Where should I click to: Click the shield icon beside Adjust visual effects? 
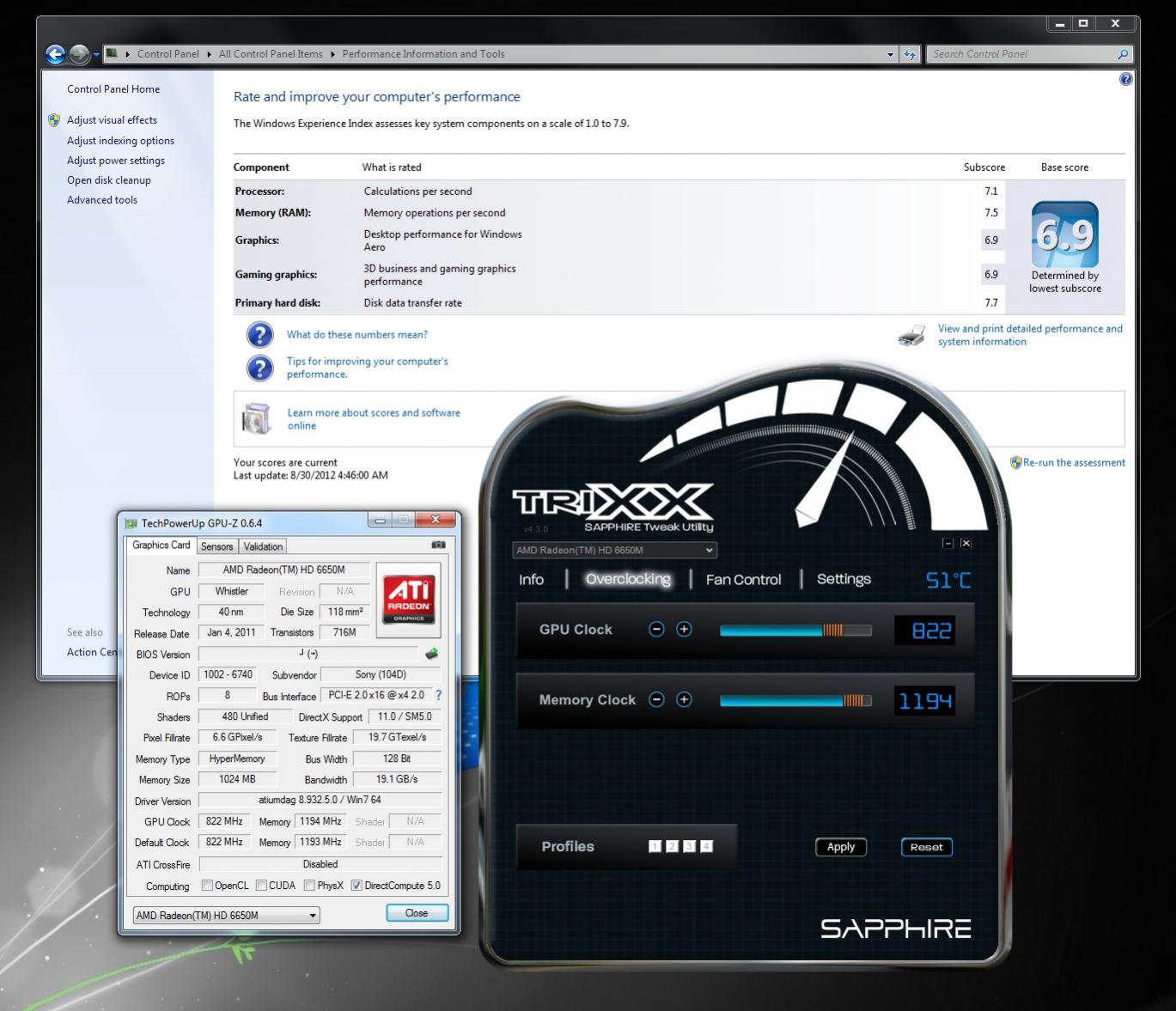pos(54,120)
